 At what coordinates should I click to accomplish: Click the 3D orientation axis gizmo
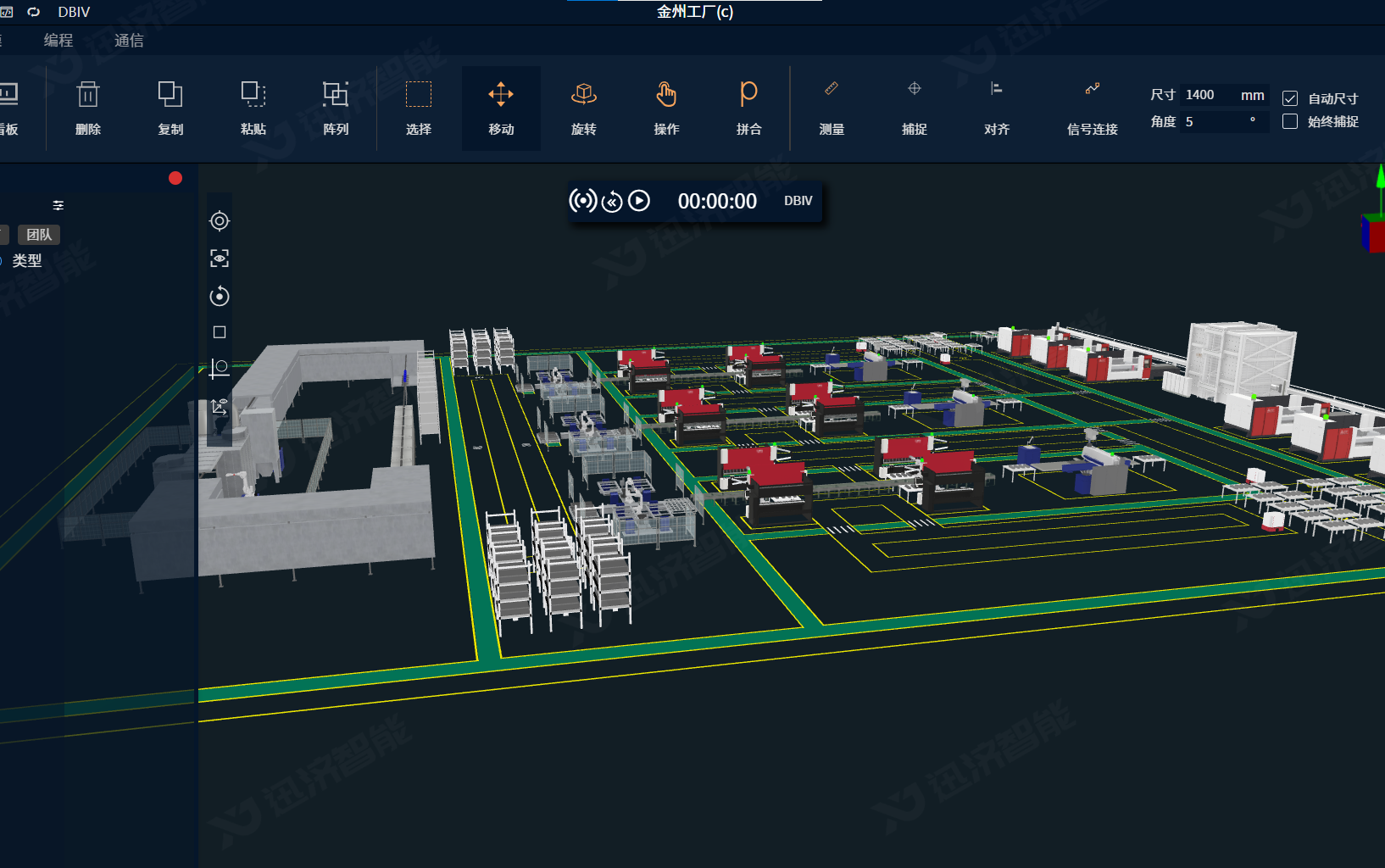pos(1375,209)
